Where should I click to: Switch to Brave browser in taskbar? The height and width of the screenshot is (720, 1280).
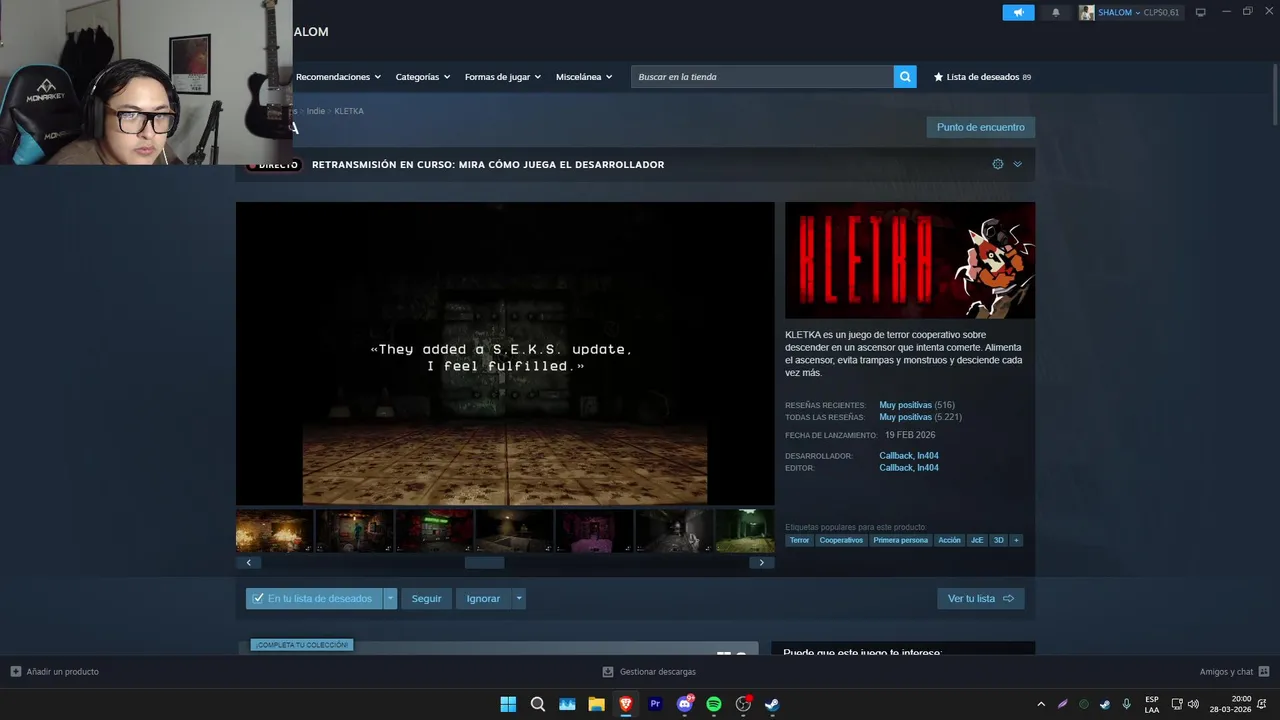626,704
